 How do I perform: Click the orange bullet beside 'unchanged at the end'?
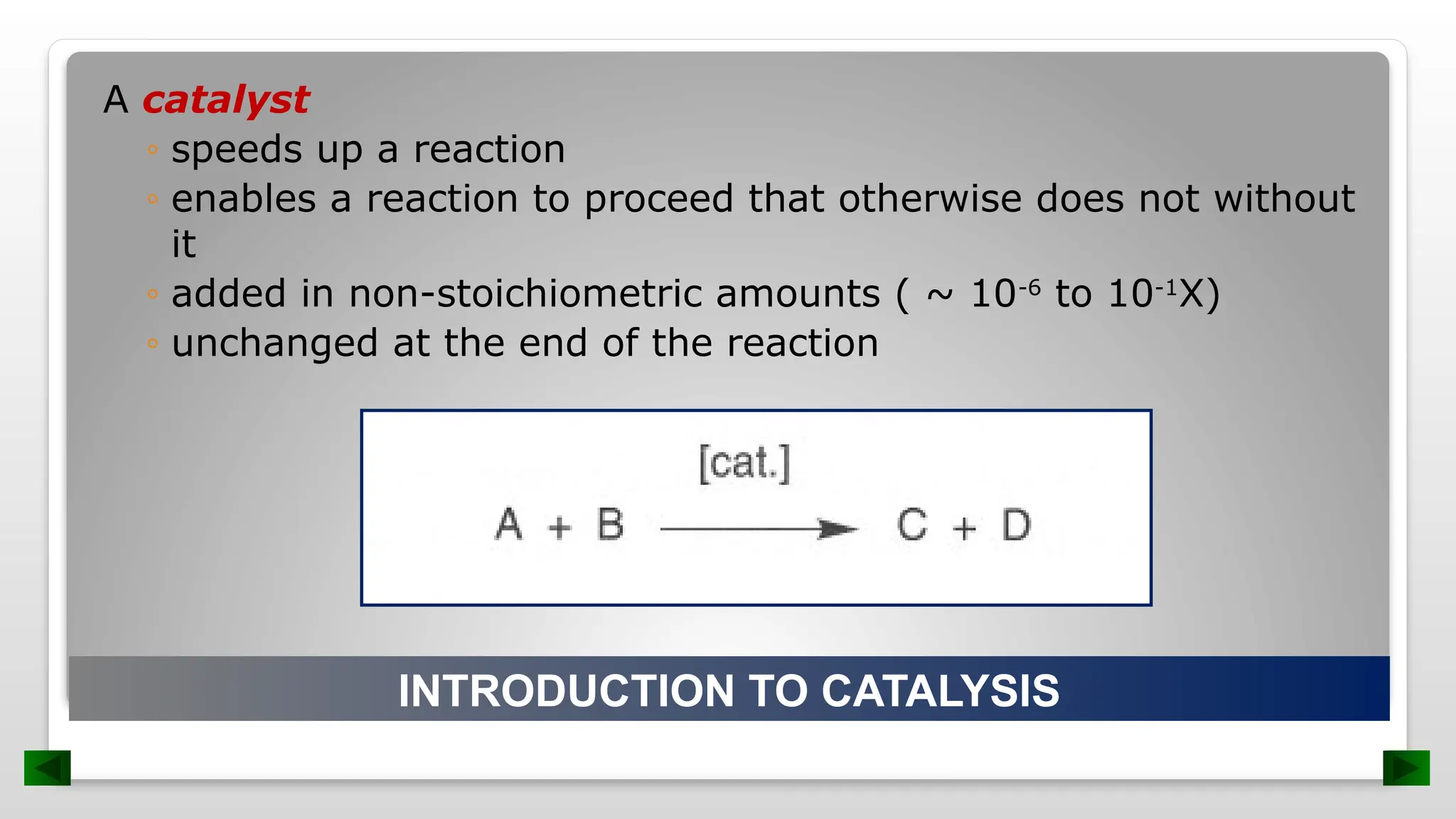click(152, 344)
